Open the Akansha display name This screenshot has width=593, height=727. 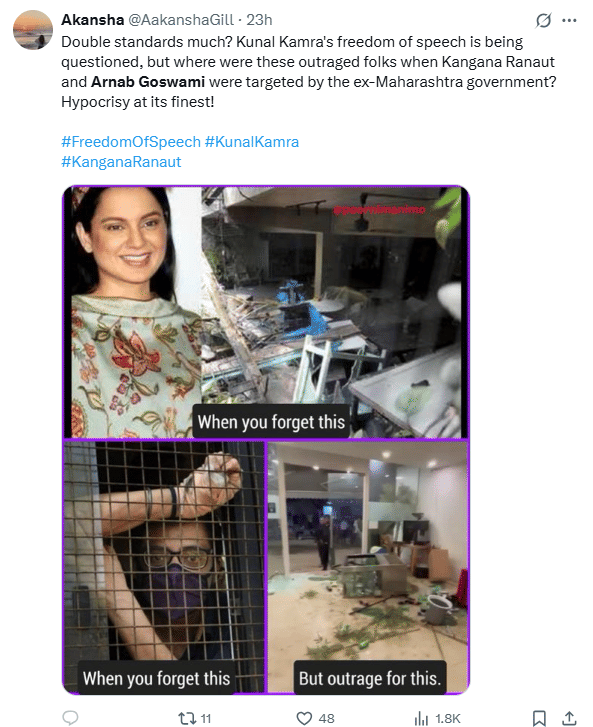(x=93, y=20)
